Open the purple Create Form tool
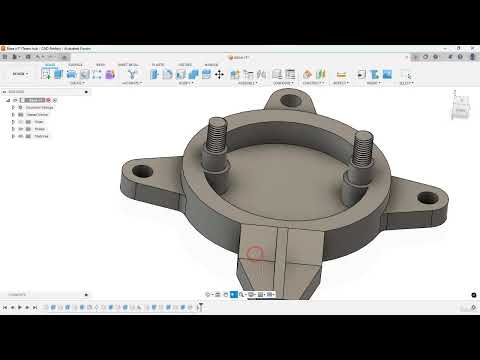Viewport: 480px width, 360px height. tap(110, 74)
